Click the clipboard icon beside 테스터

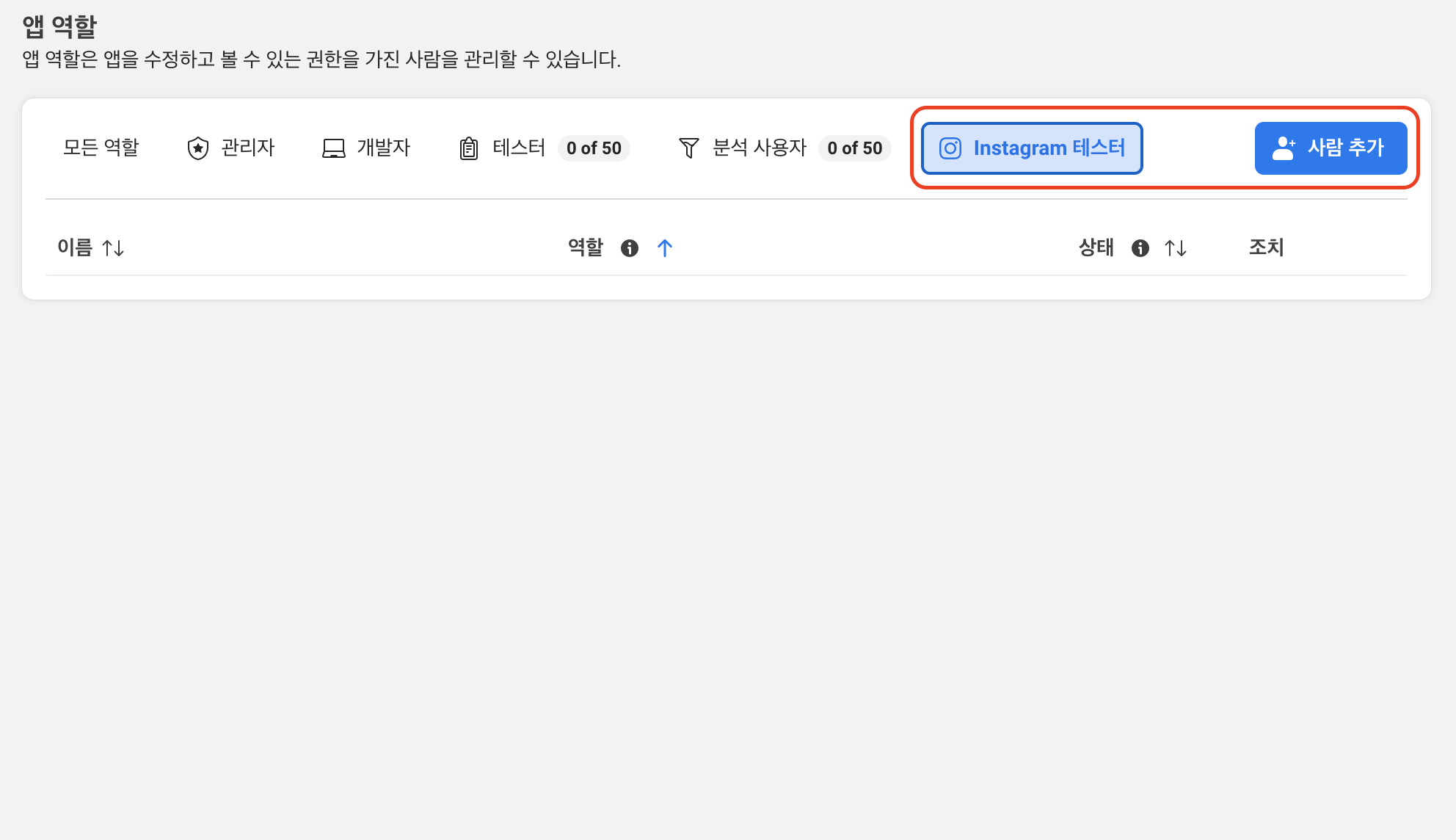469,148
